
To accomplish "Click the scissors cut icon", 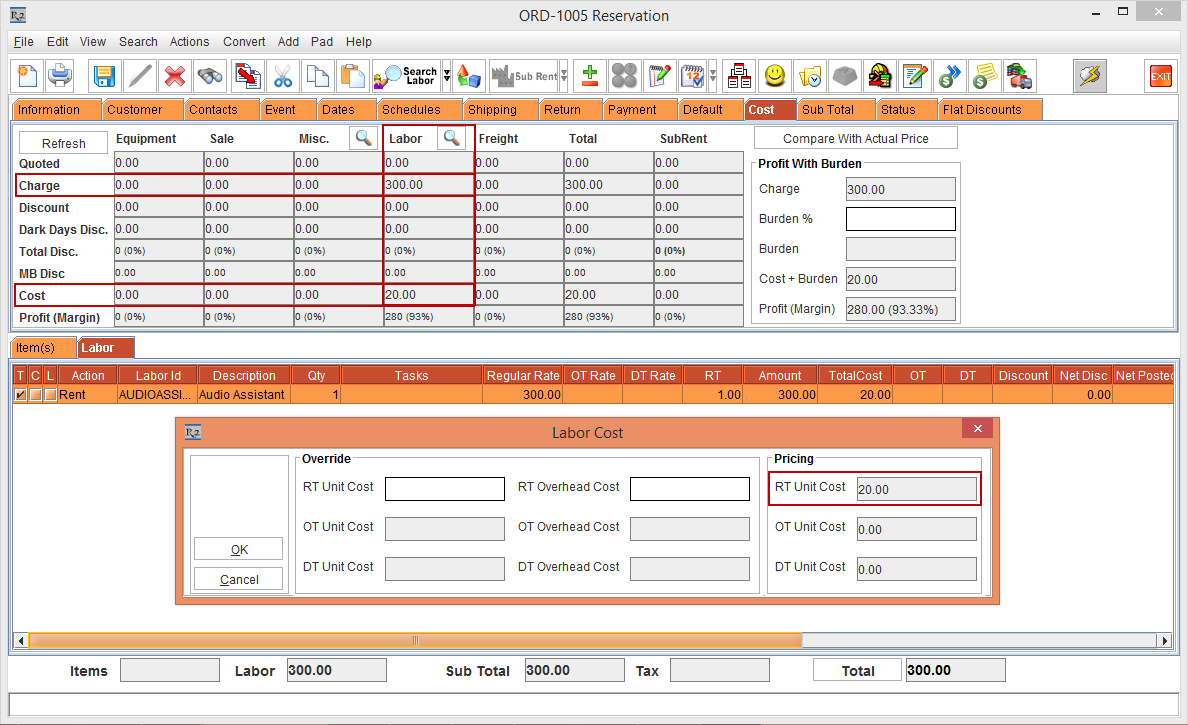I will click(x=283, y=76).
